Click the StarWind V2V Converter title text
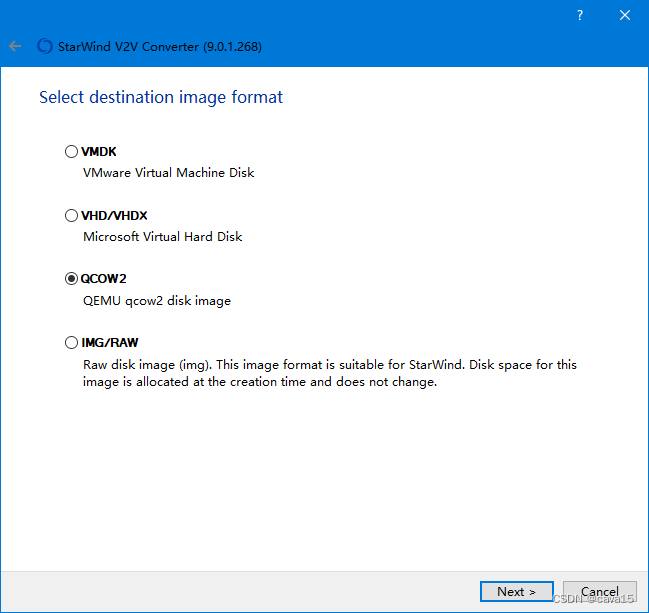 [160, 46]
